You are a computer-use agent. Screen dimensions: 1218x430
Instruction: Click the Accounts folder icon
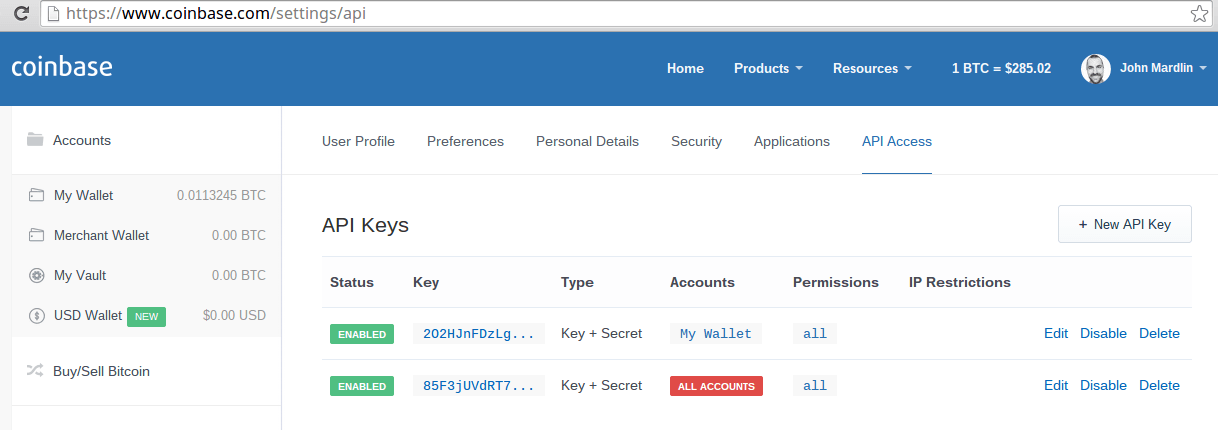35,140
